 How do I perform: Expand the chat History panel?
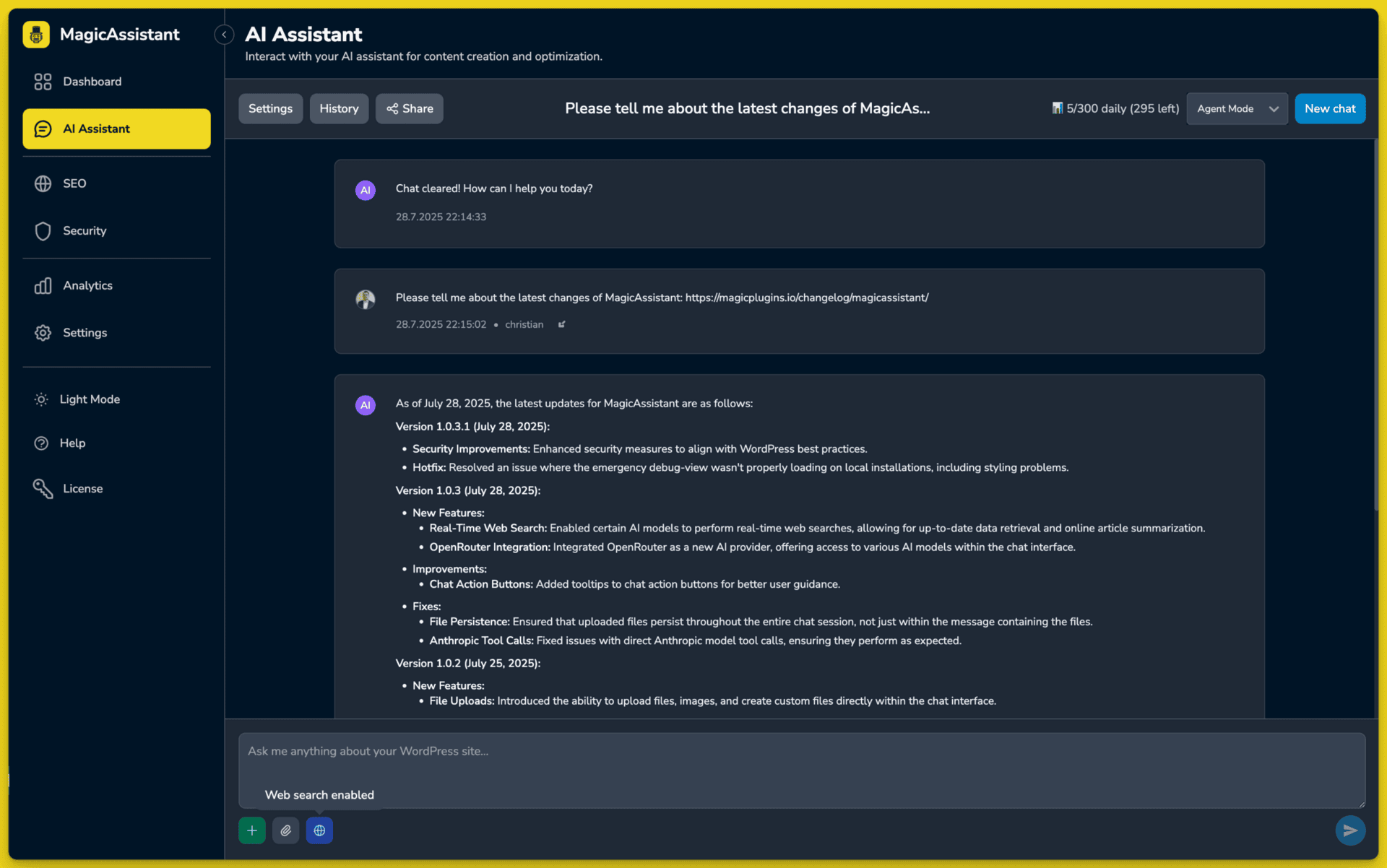point(339,108)
